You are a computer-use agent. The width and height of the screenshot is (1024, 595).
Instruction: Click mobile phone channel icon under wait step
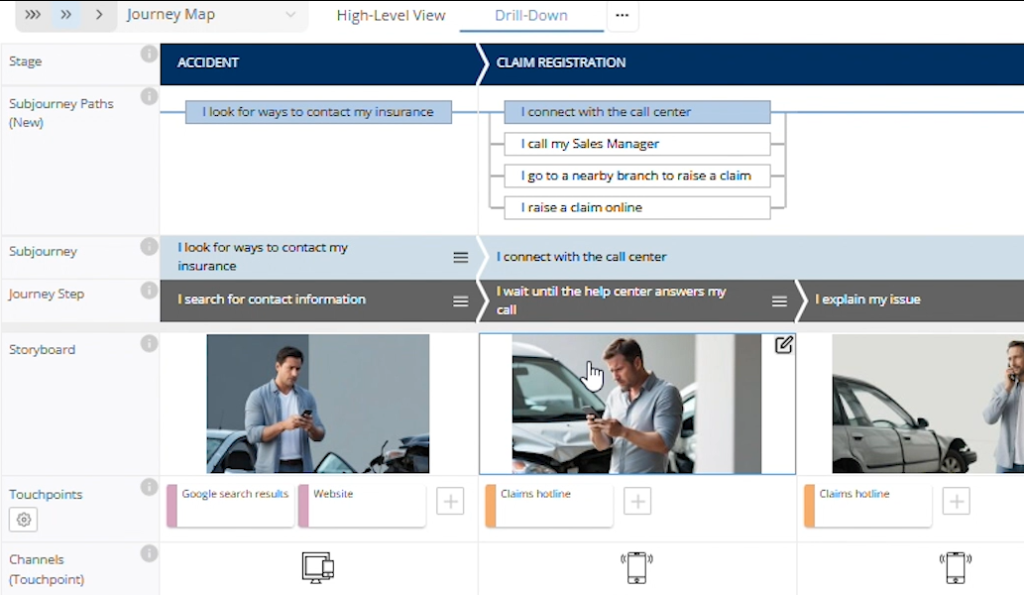pos(637,568)
